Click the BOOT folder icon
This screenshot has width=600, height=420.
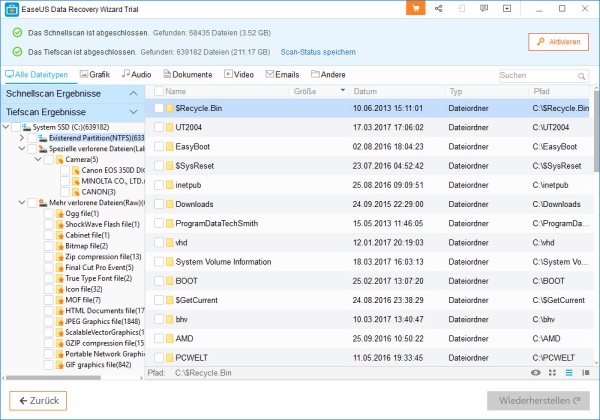coord(170,281)
